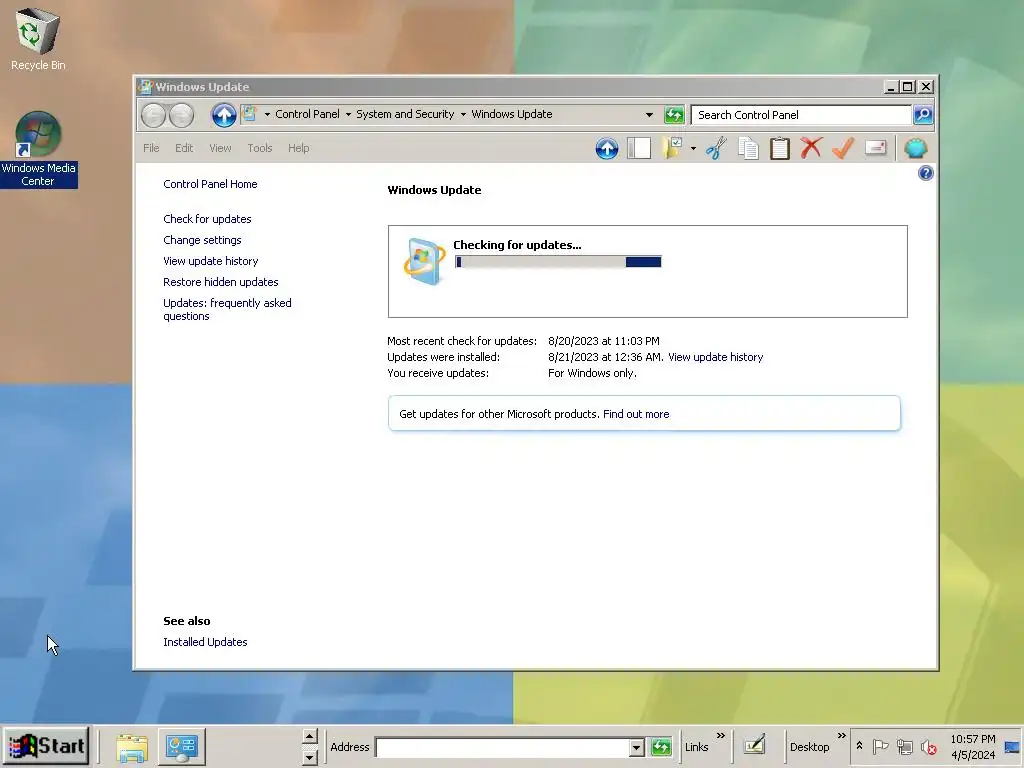The image size is (1024, 768).
Task: Click the muted volume tray icon
Action: pyautogui.click(x=928, y=746)
